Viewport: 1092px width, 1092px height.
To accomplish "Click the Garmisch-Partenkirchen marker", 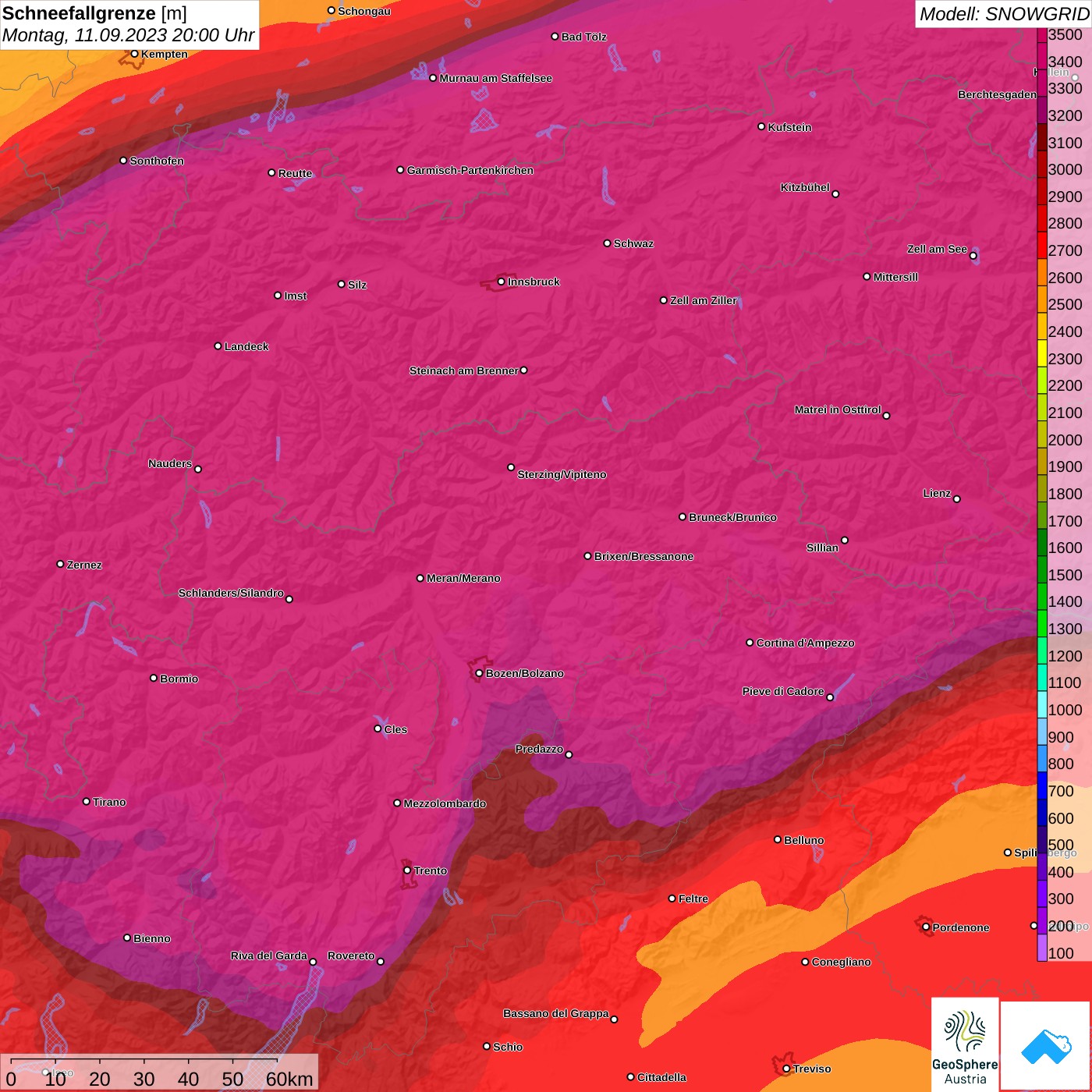I will tap(400, 169).
